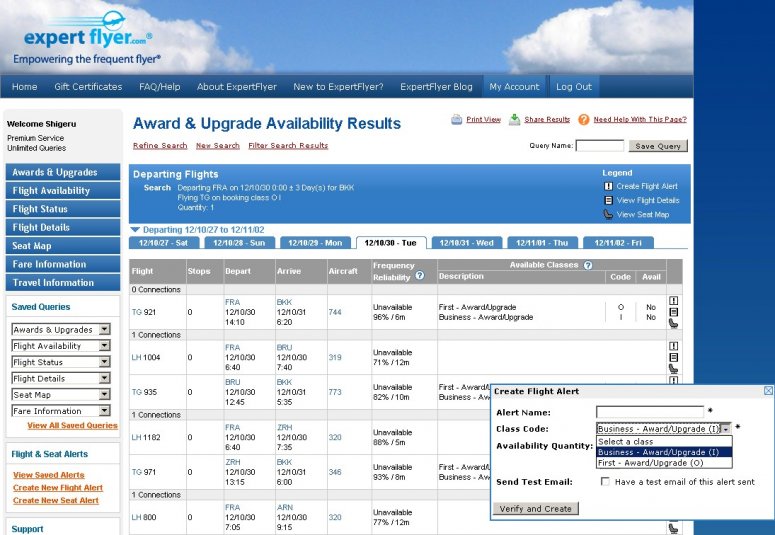The width and height of the screenshot is (775, 535).
Task: Click the Refine Search link
Action: [x=160, y=145]
